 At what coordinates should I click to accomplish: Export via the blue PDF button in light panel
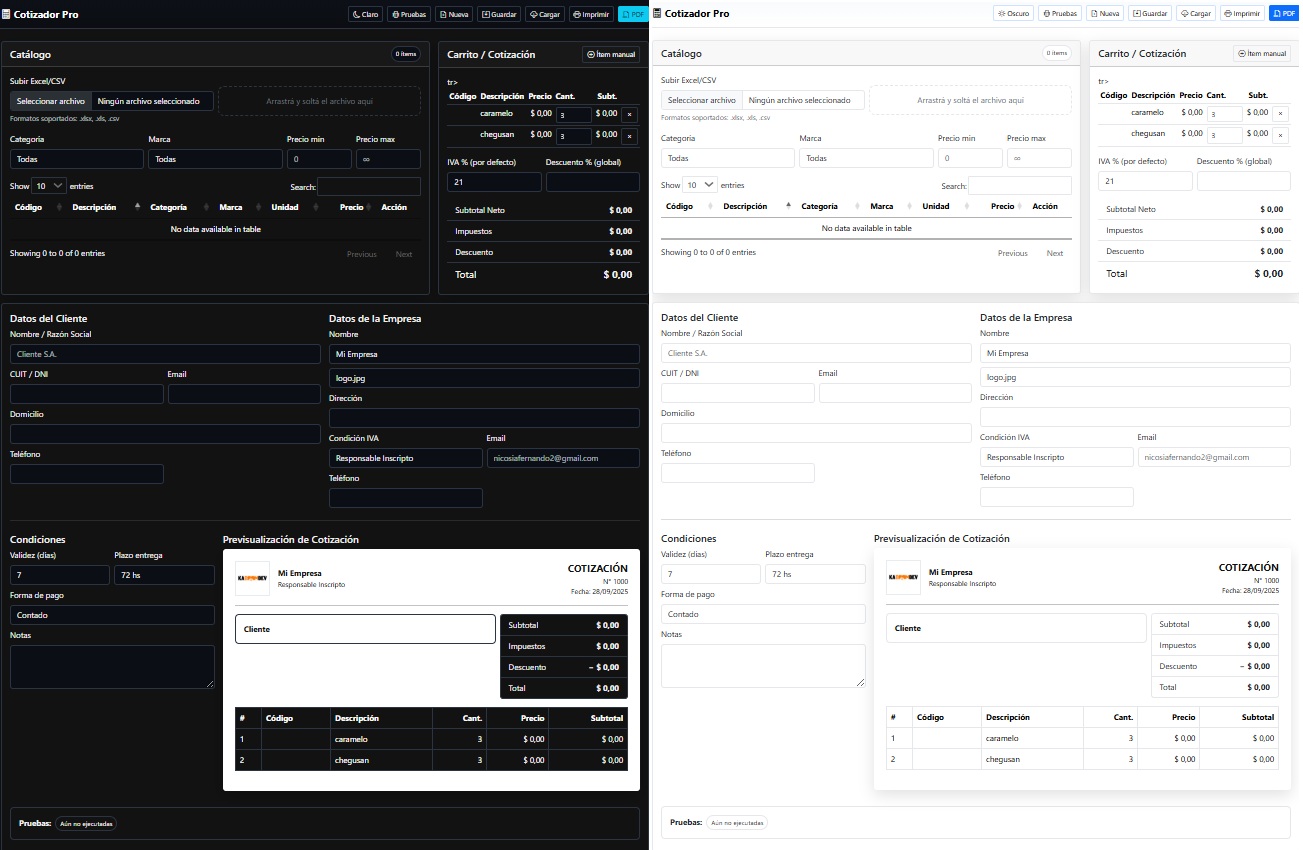[x=1281, y=14]
